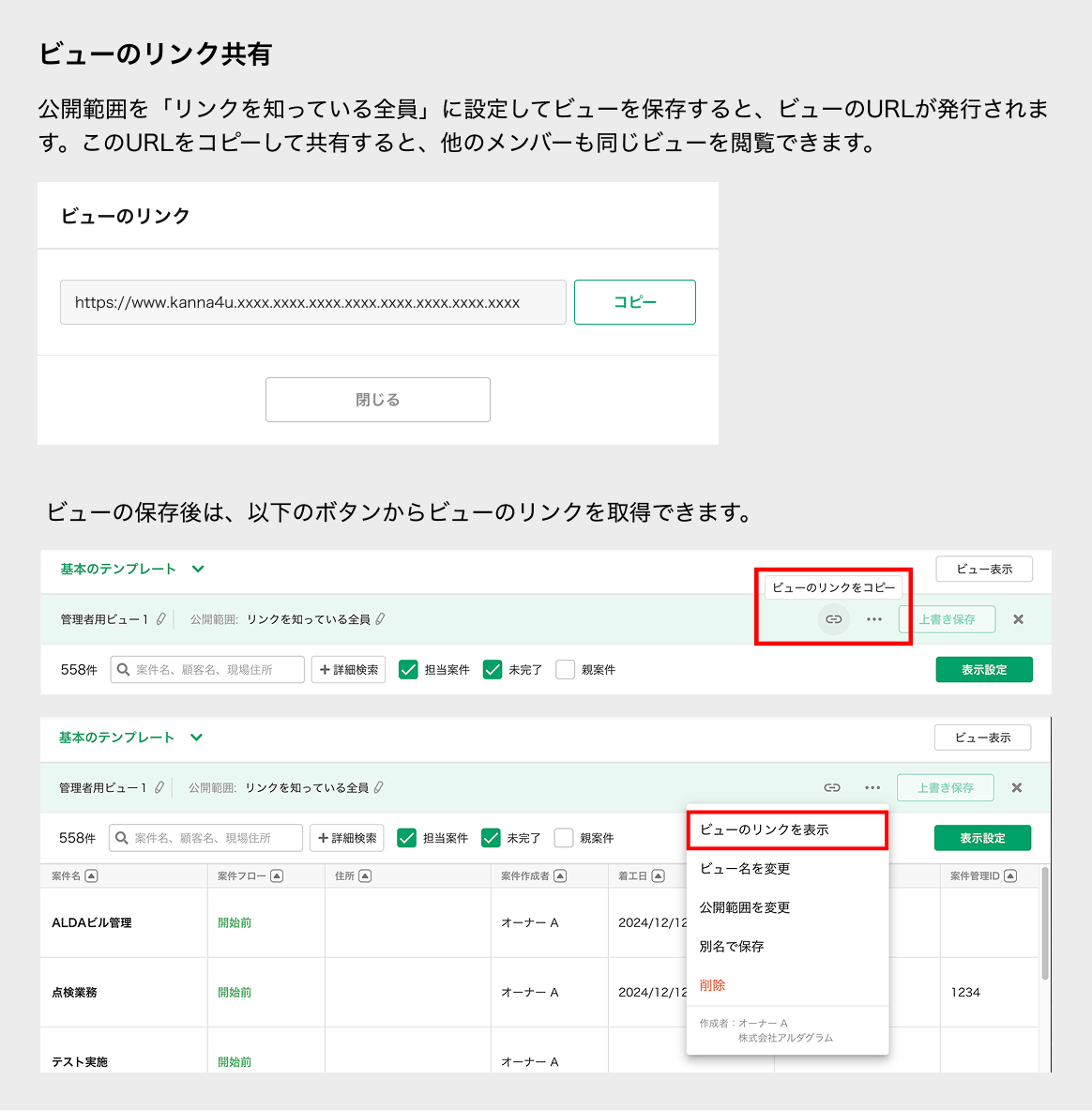The height and width of the screenshot is (1111, 1092).
Task: Click the sort icon next to 案件名 column
Action: (x=91, y=876)
